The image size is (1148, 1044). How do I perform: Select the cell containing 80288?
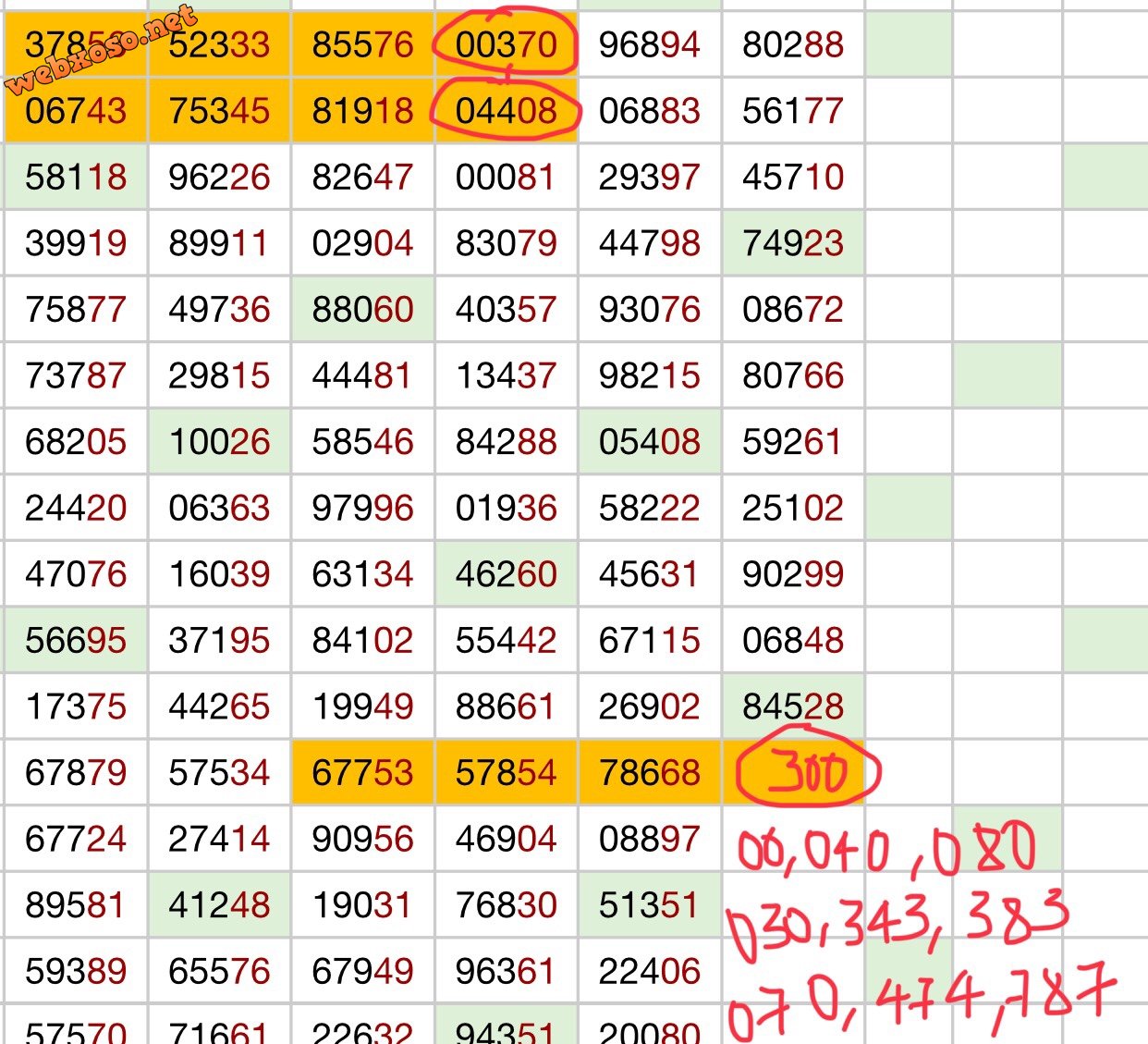point(793,44)
